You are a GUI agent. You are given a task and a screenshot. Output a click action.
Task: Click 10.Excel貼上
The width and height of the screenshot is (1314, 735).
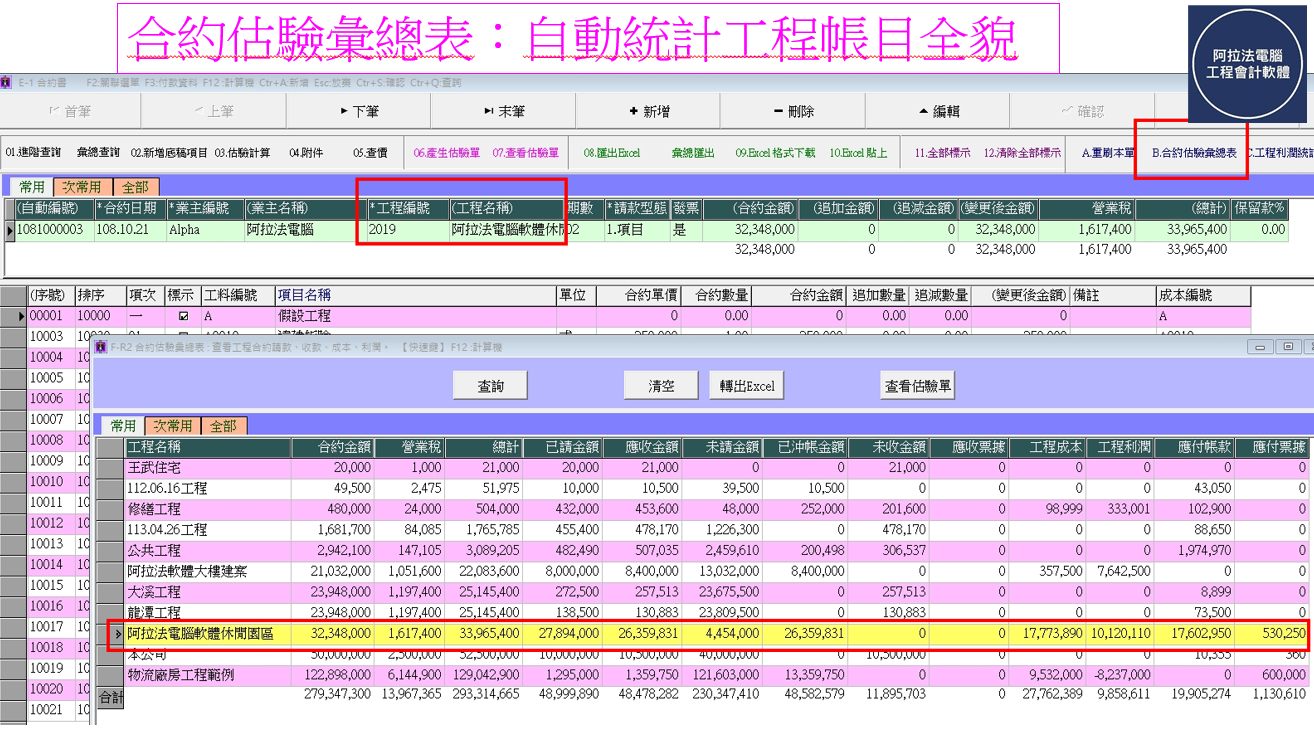click(x=859, y=153)
